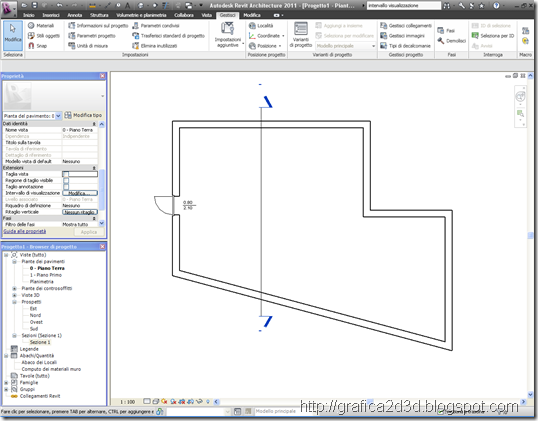
Task: Open Informazioni sul progetto
Action: (x=98, y=26)
